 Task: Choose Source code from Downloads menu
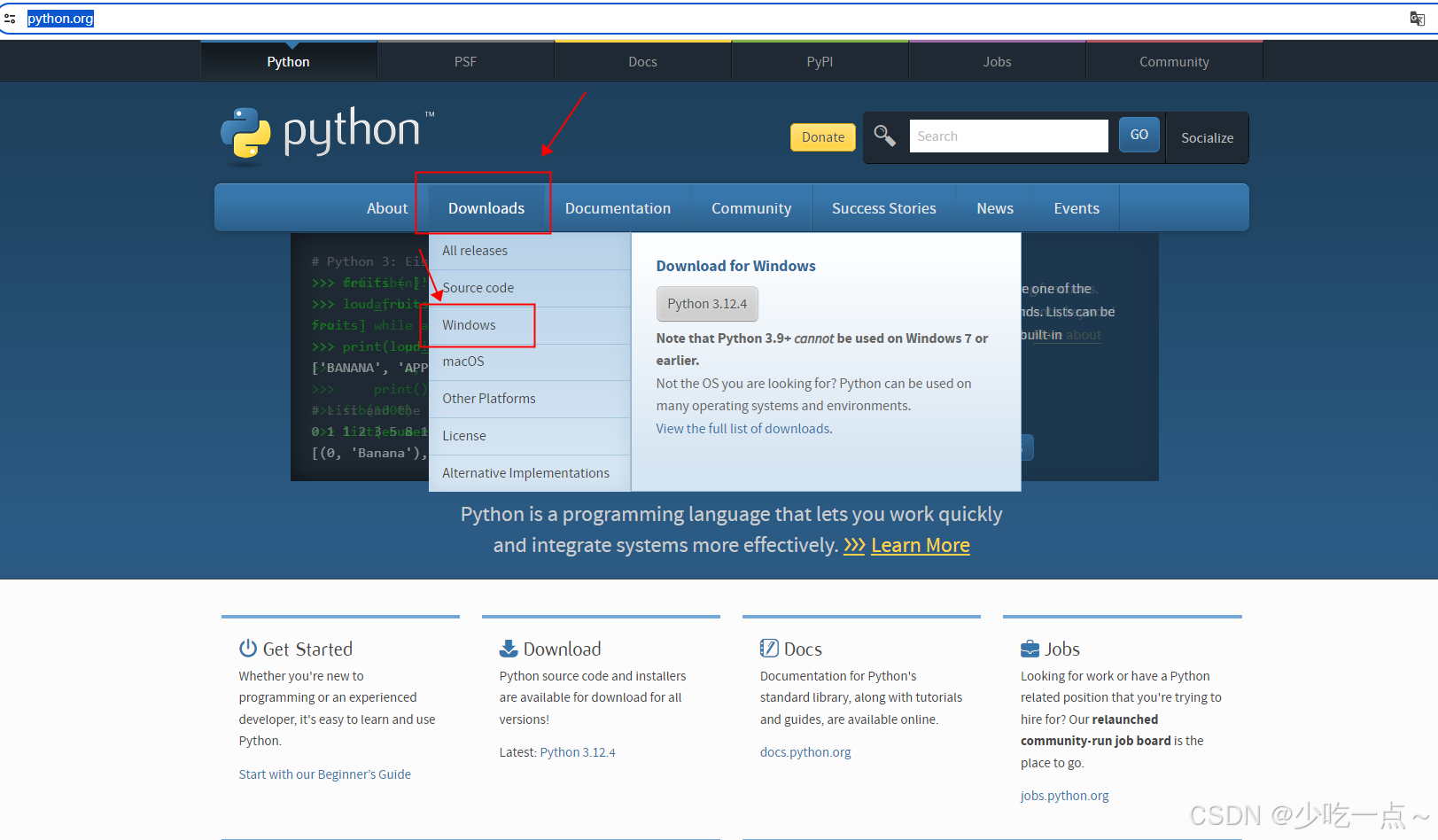pos(530,288)
